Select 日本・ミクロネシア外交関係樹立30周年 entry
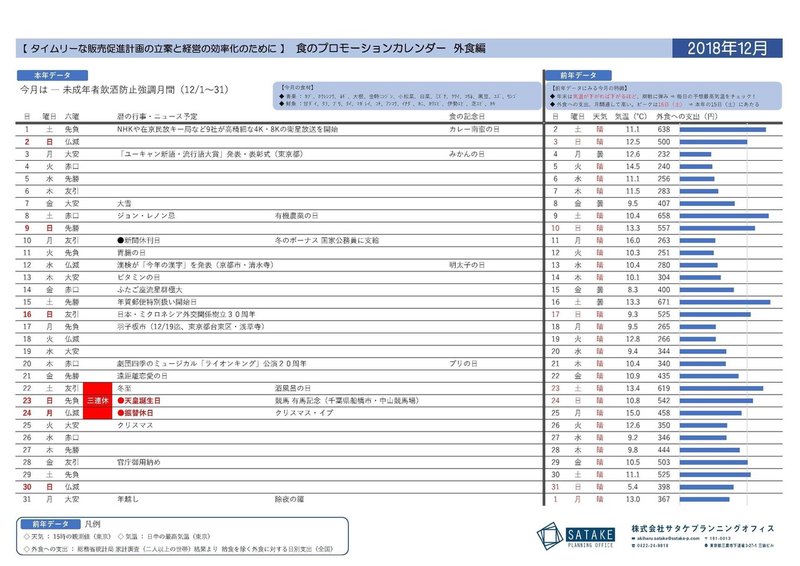 (x=186, y=314)
